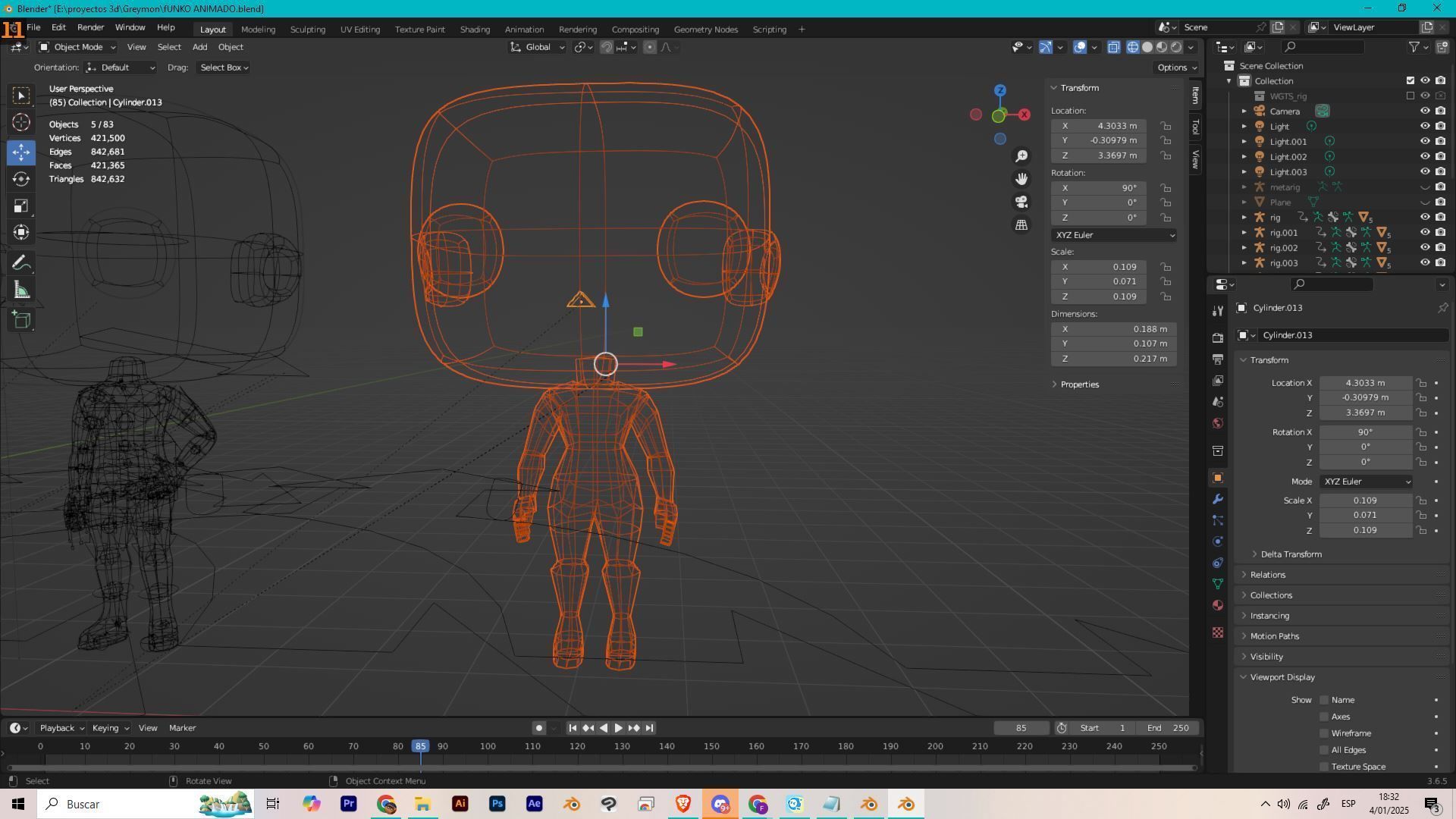
Task: Exclude Collection with its checkbox
Action: tap(1410, 80)
